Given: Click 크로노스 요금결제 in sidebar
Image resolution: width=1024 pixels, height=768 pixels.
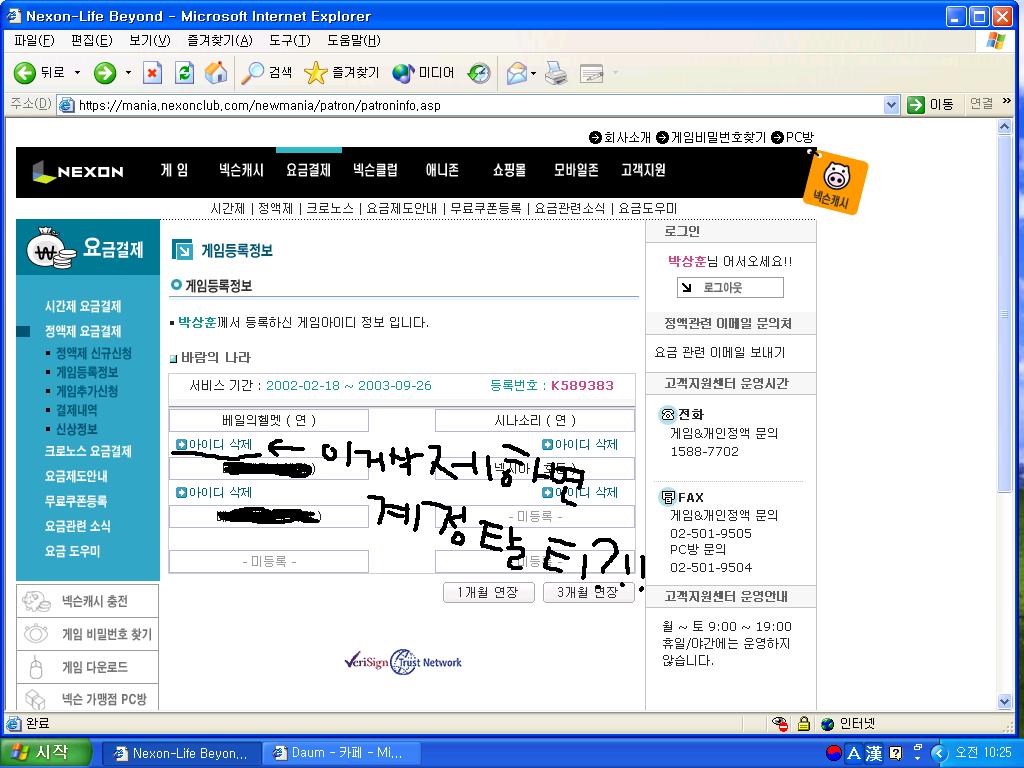Looking at the screenshot, I should click(88, 451).
